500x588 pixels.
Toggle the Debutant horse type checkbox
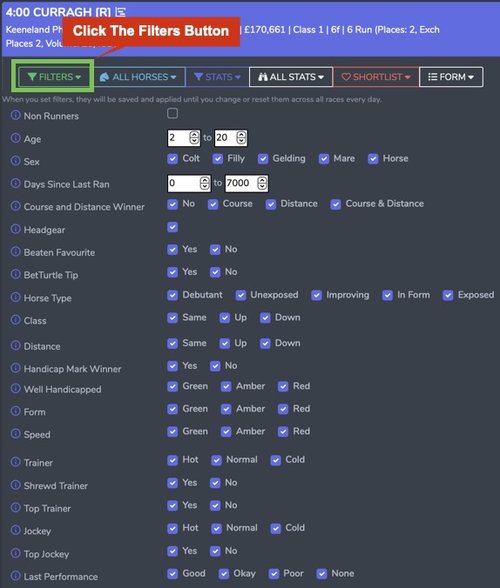[x=173, y=295]
